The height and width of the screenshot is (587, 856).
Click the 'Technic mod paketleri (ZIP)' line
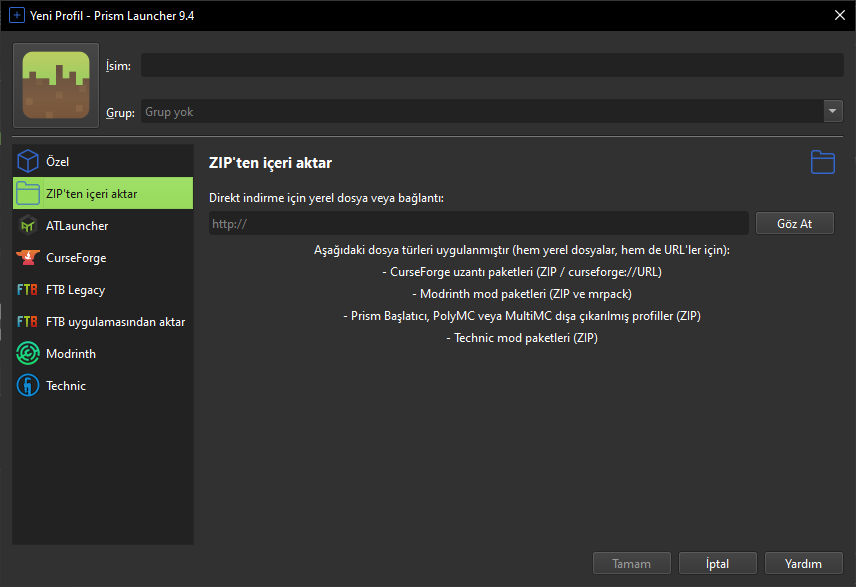coord(522,338)
